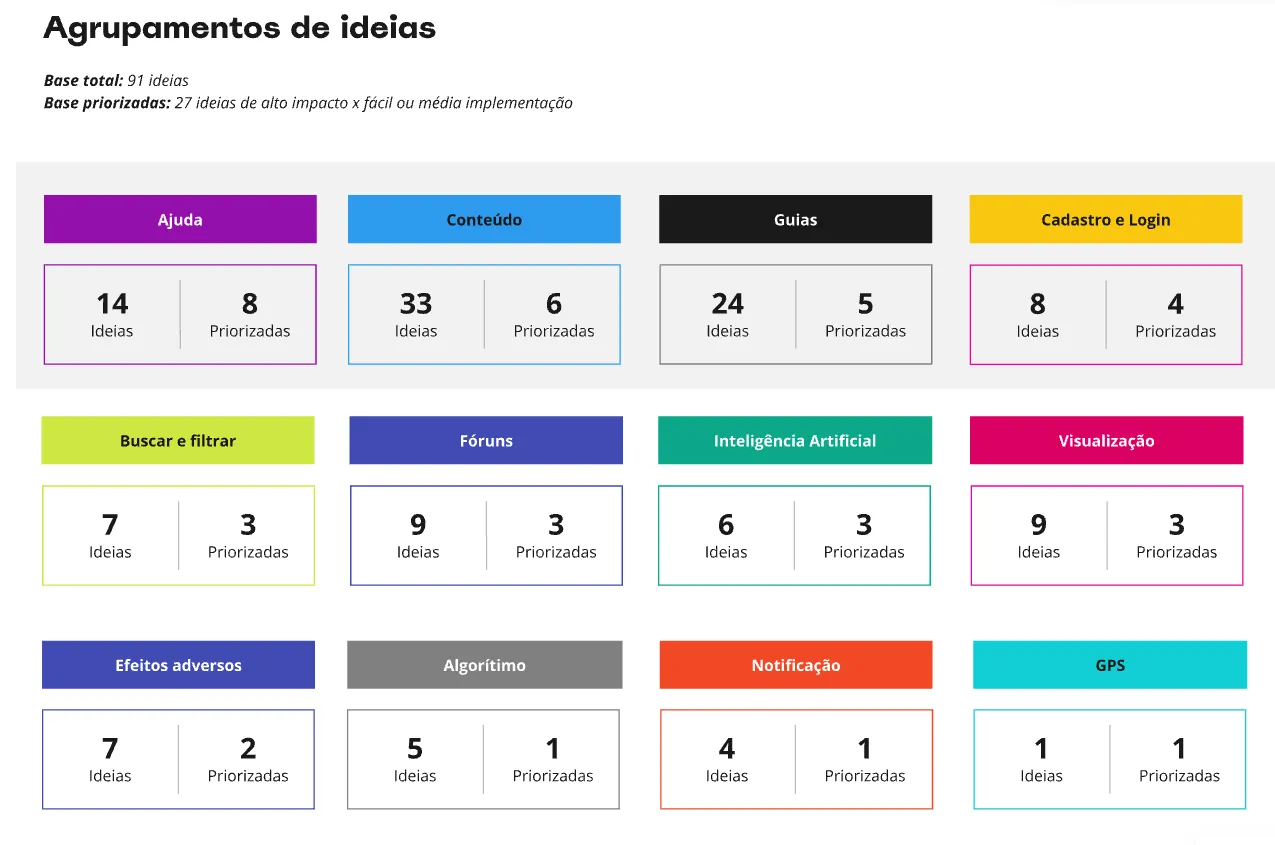Select the text 'Base total: 91 ideias'
1275x845 pixels.
pyautogui.click(x=116, y=80)
